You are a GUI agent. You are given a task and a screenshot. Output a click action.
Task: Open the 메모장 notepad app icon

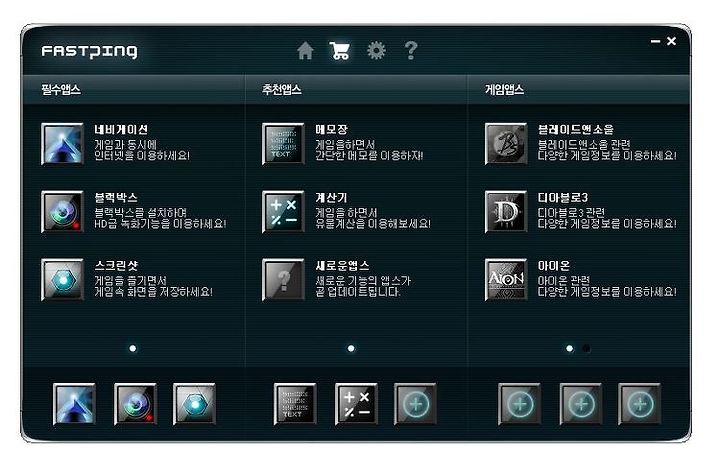(x=283, y=144)
